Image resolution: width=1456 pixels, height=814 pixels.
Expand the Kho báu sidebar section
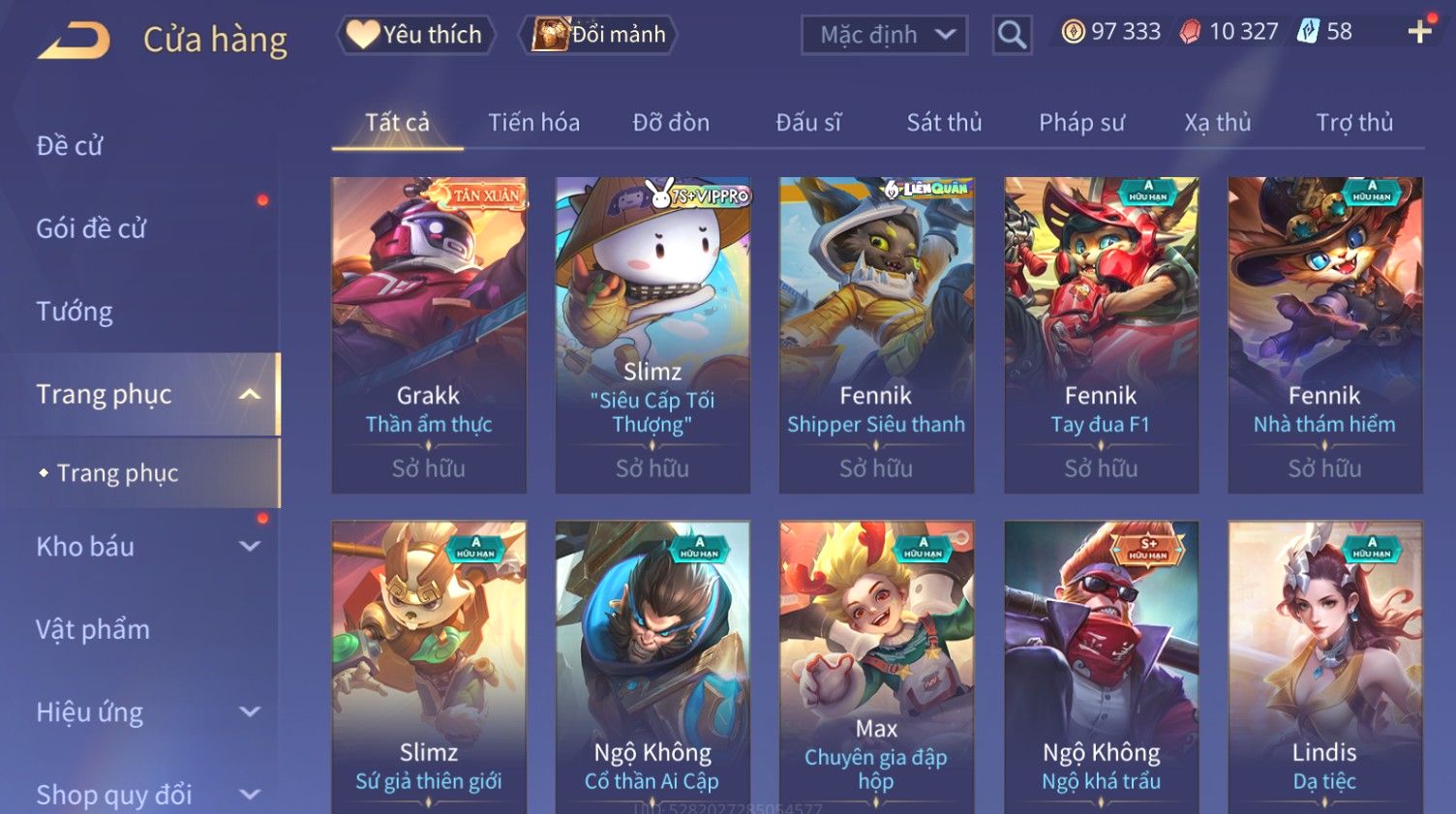[250, 546]
